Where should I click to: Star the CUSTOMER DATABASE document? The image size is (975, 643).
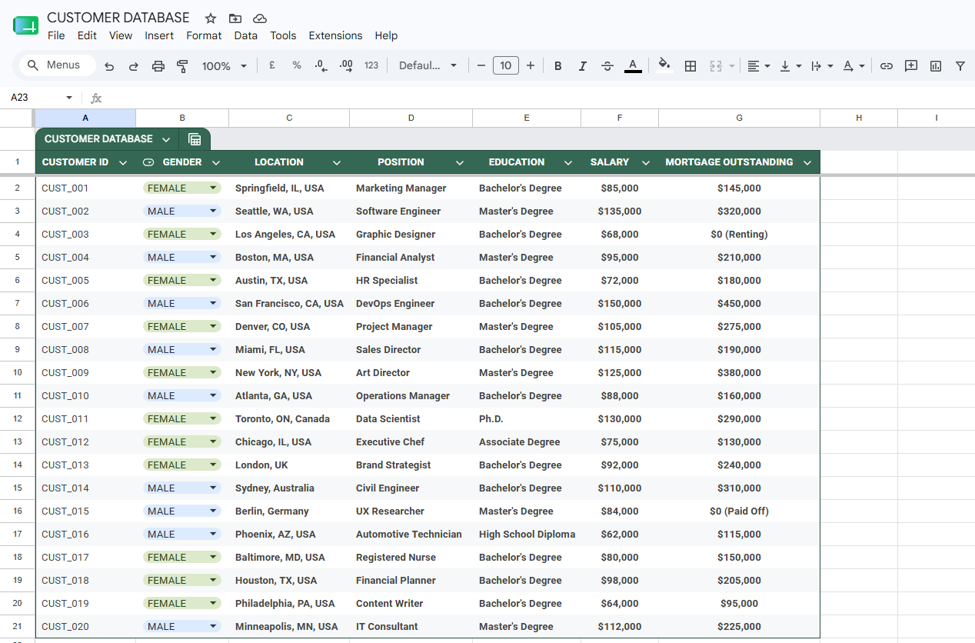click(211, 18)
